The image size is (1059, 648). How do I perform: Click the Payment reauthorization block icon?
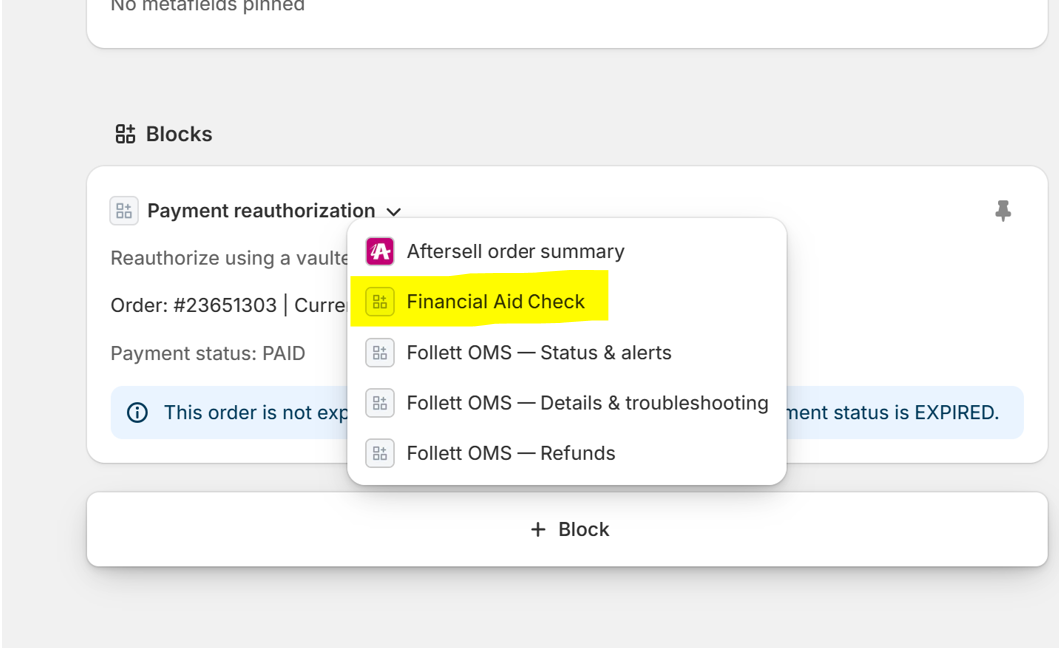click(124, 211)
